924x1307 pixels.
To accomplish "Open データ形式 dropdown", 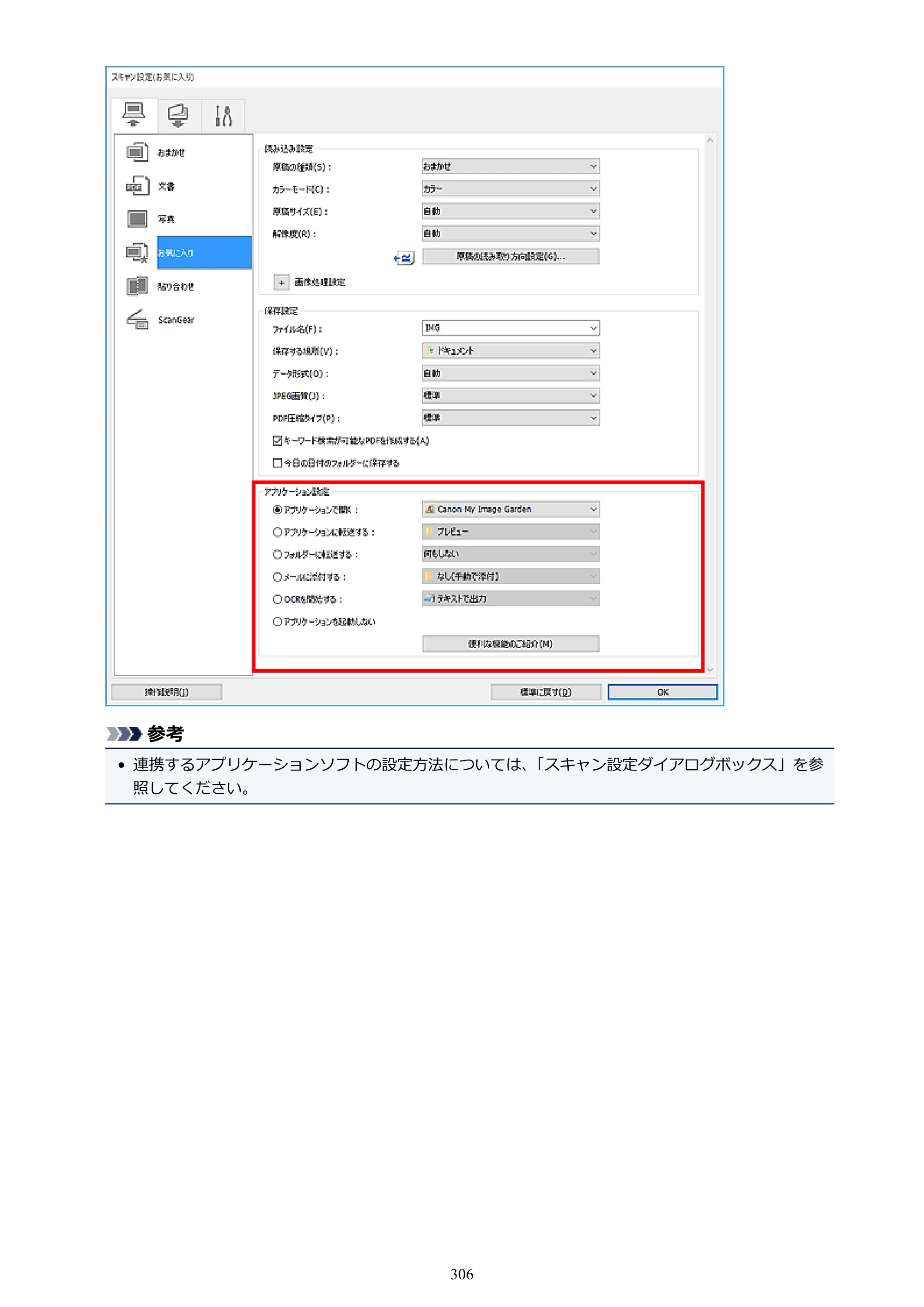I will (510, 373).
